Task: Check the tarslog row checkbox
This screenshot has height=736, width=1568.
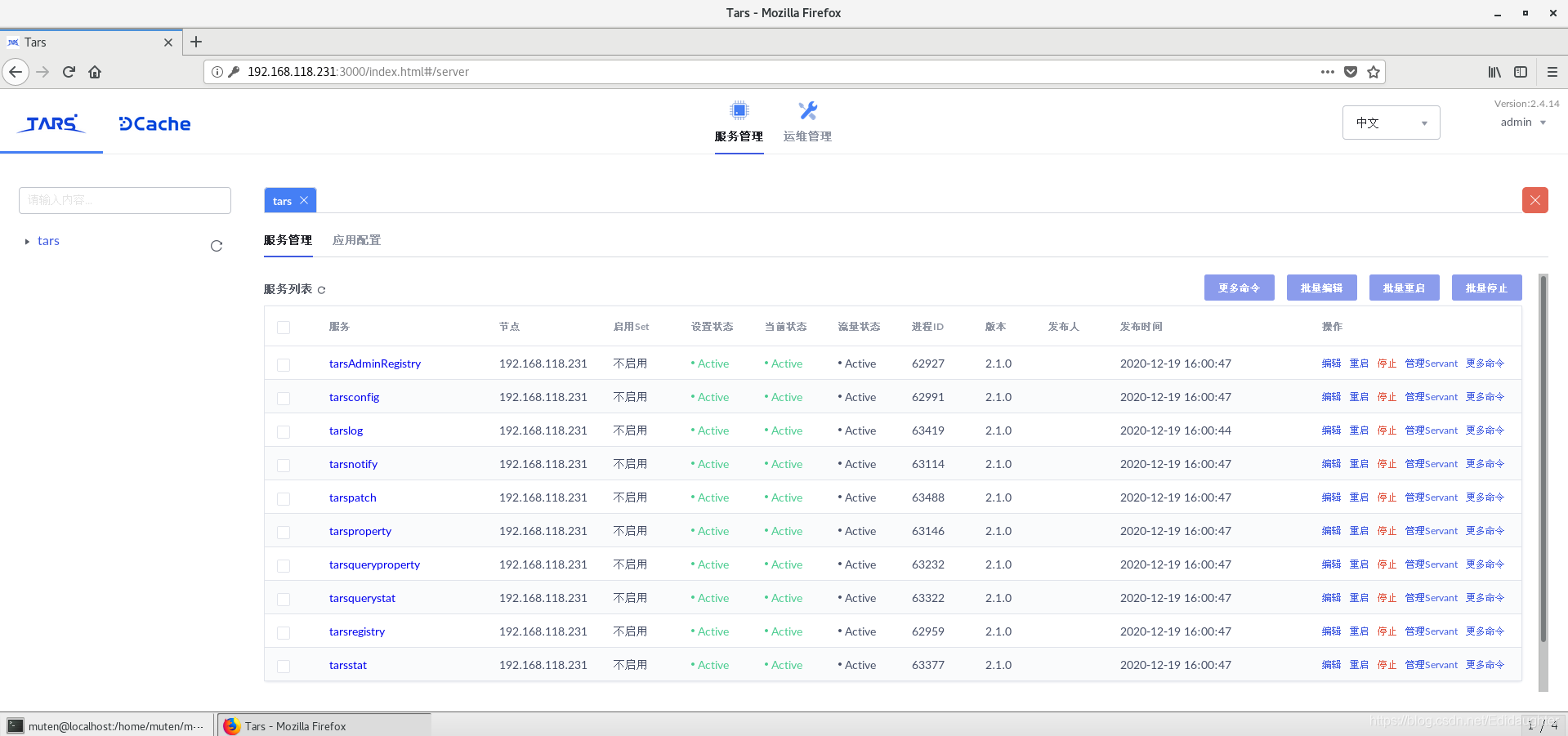Action: coord(284,431)
